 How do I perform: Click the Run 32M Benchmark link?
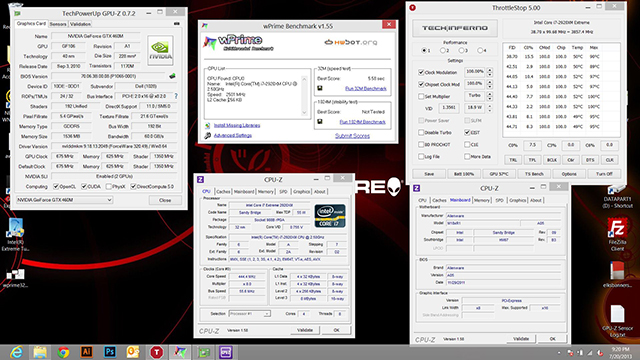366,88
